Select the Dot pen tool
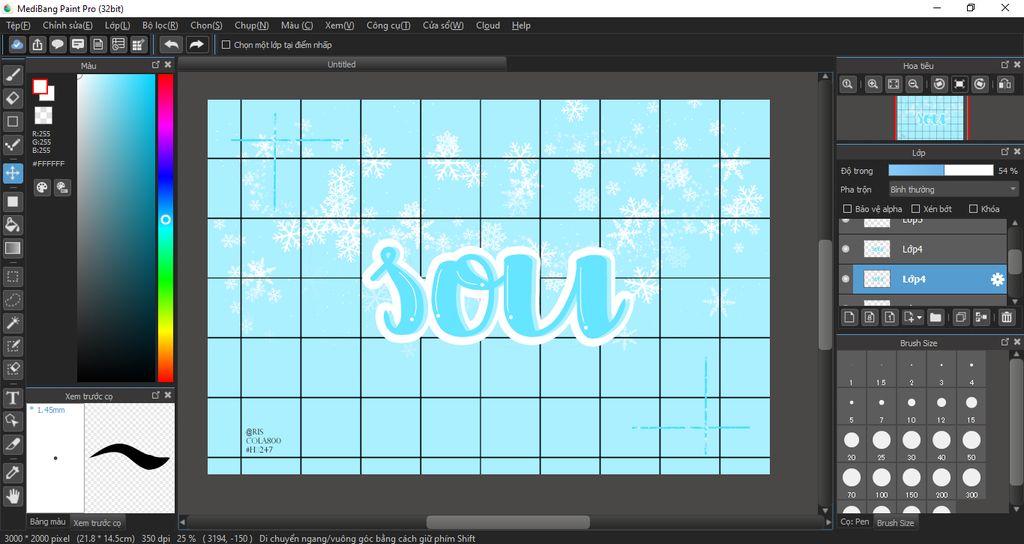 coord(12,145)
